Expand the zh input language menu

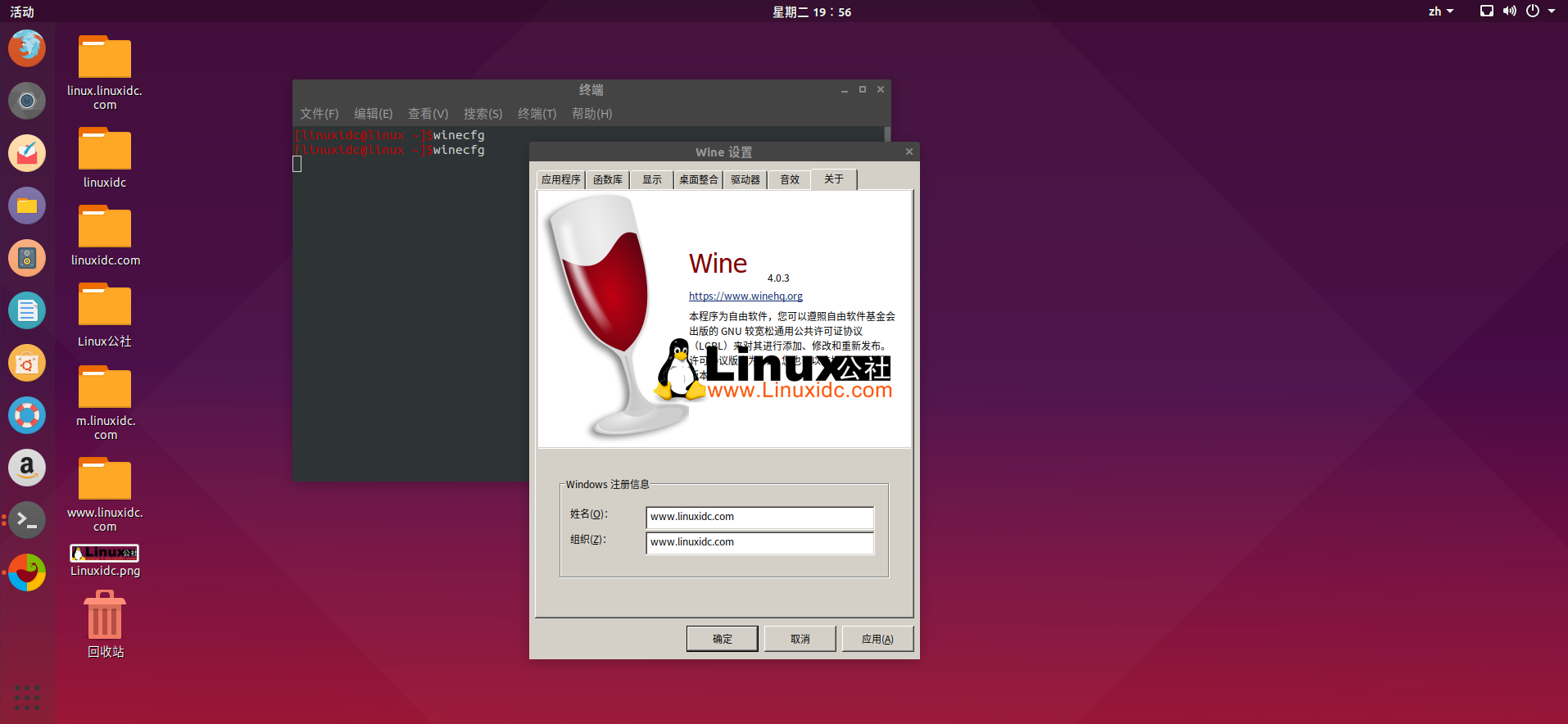1440,11
